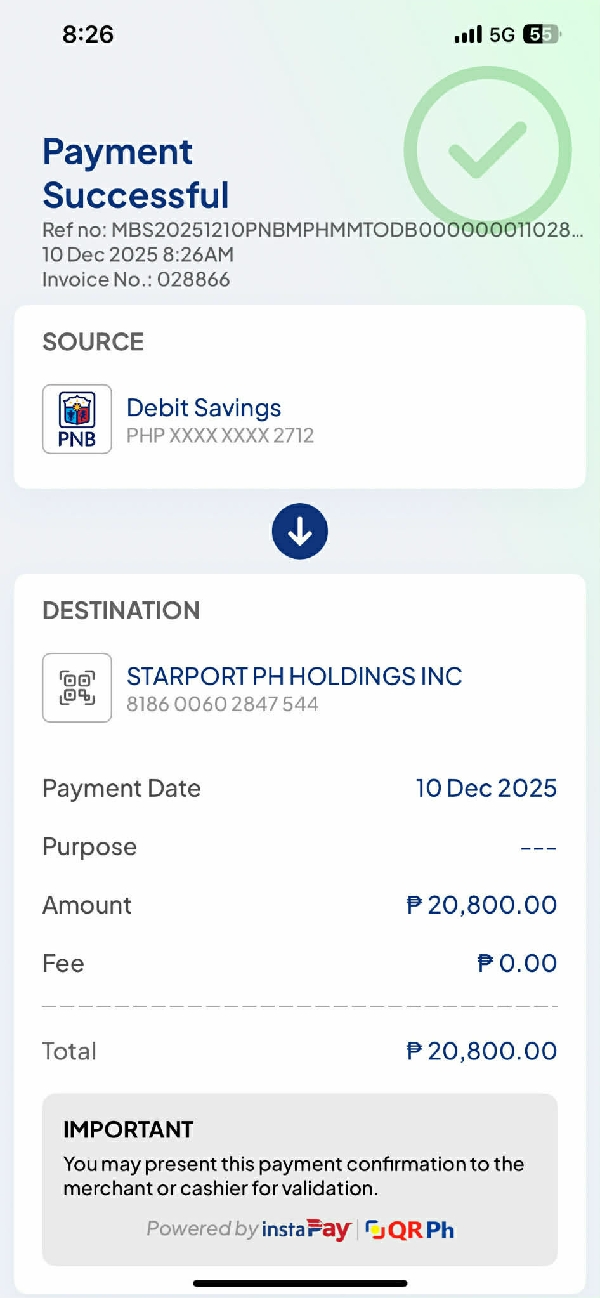Tap the blue down-arrow circle icon
Screen dimensions: 600x1298
pyautogui.click(x=300, y=532)
